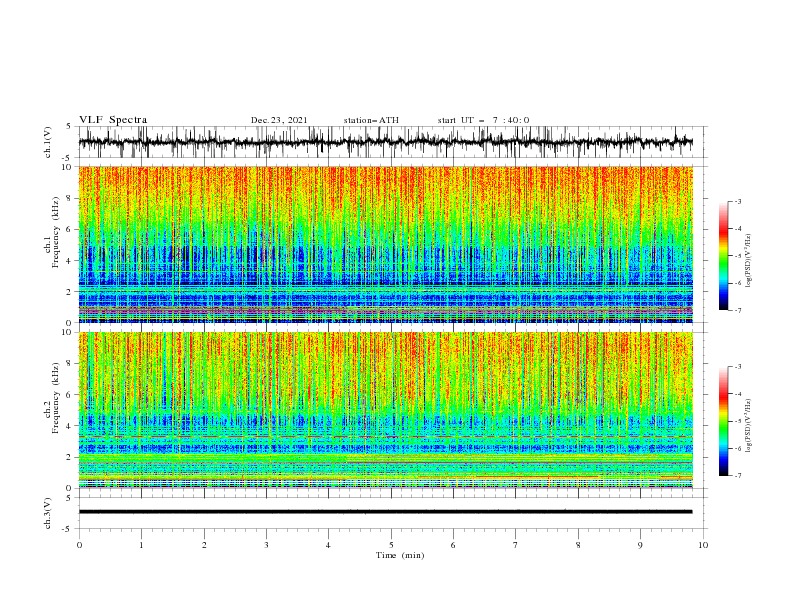This screenshot has height=612, width=792.
Task: Click the "-7" label on ch.2 color bar
Action: [737, 475]
